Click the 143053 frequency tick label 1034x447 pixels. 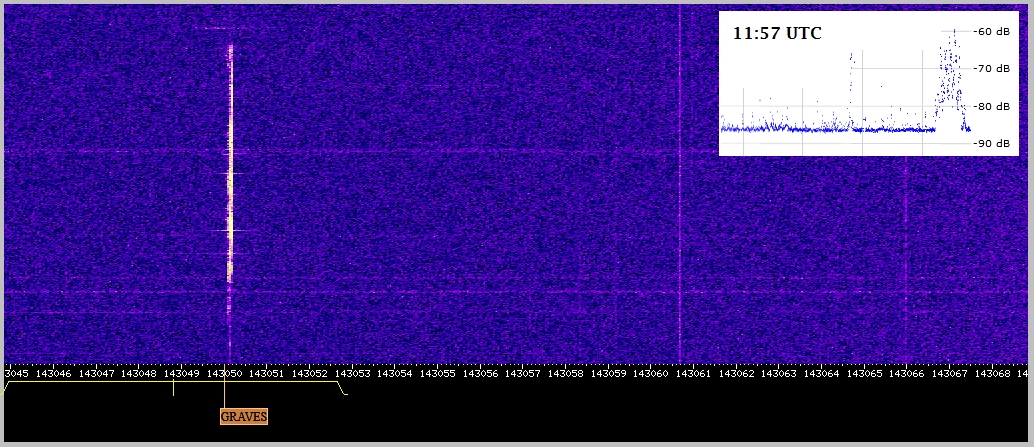353,373
